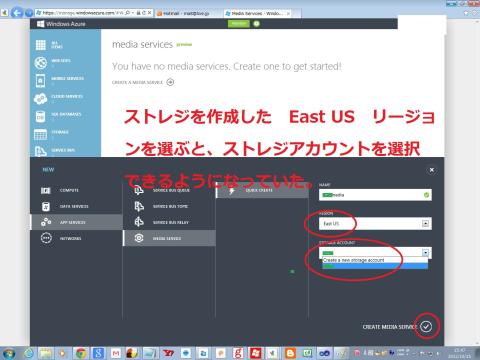Open file explorer folder in taskbar
The width and height of the screenshot is (480, 360).
click(x=46, y=353)
